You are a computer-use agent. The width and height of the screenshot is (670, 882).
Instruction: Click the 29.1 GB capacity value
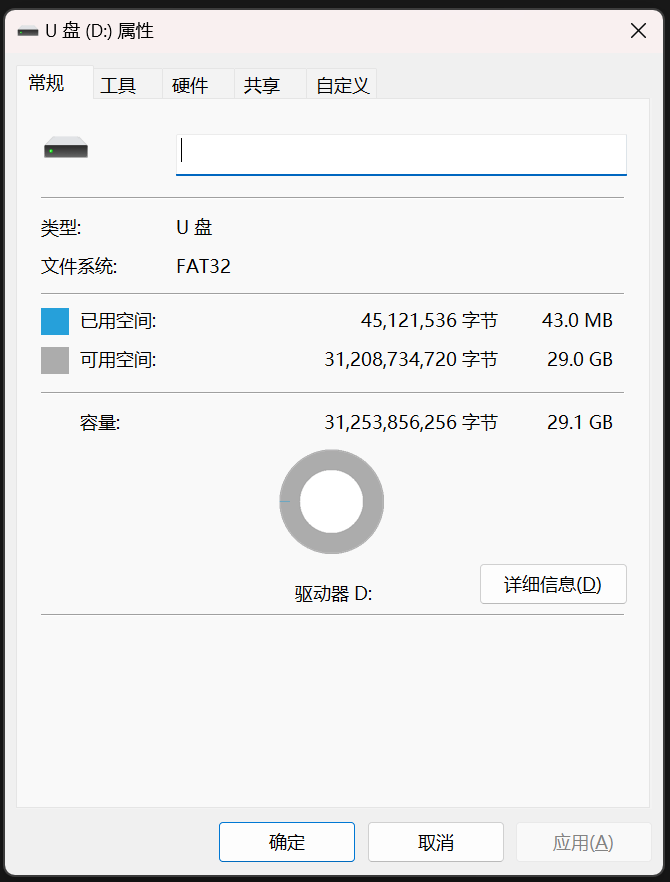(x=579, y=422)
